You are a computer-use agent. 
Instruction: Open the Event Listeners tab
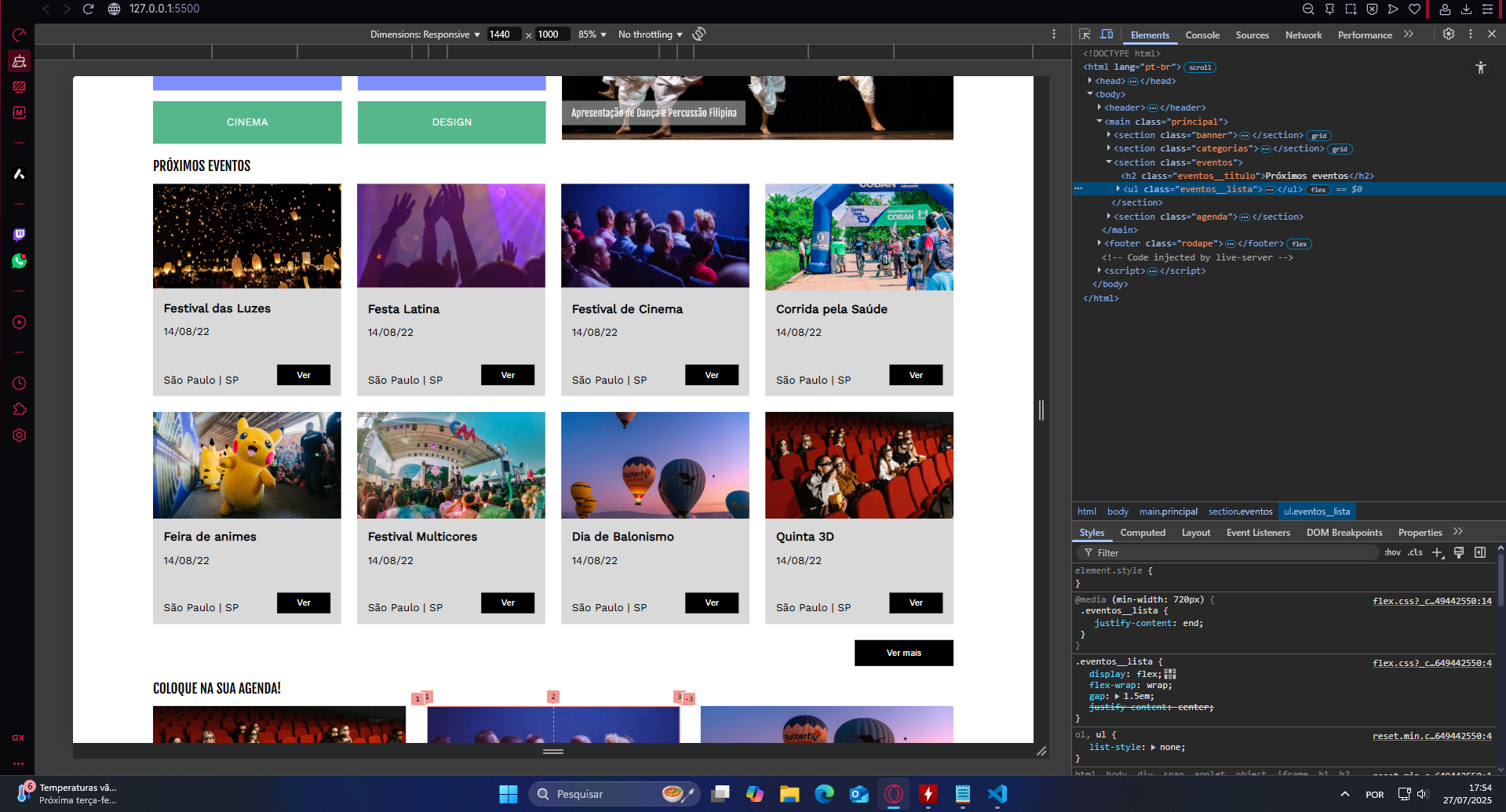pos(1258,533)
